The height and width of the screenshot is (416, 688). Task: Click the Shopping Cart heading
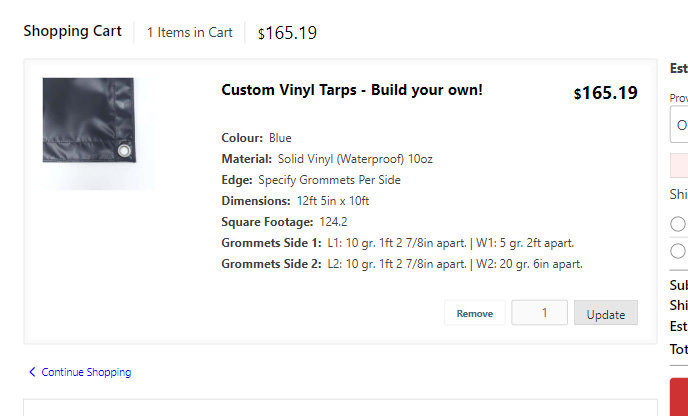[x=72, y=31]
